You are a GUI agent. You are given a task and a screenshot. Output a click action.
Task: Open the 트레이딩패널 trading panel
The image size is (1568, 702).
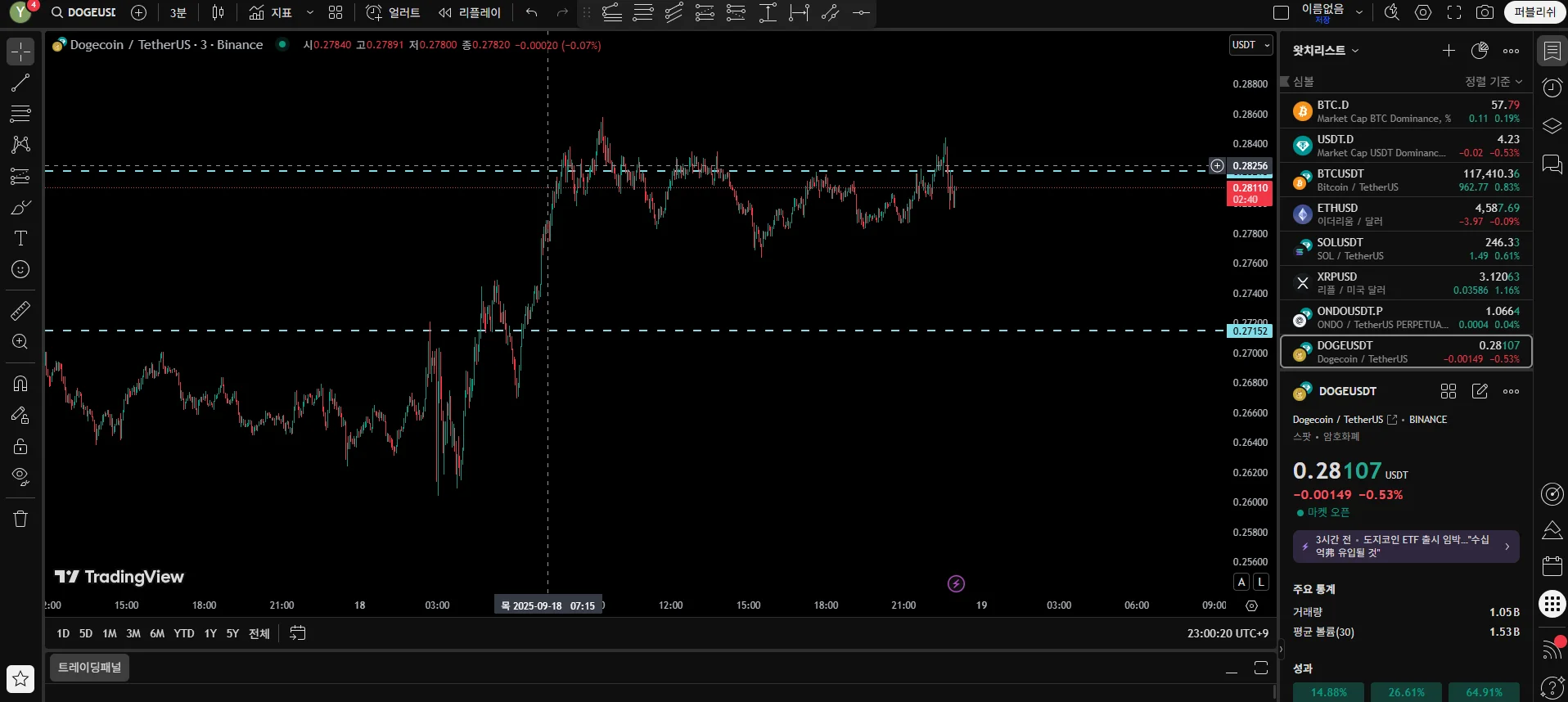pyautogui.click(x=89, y=668)
